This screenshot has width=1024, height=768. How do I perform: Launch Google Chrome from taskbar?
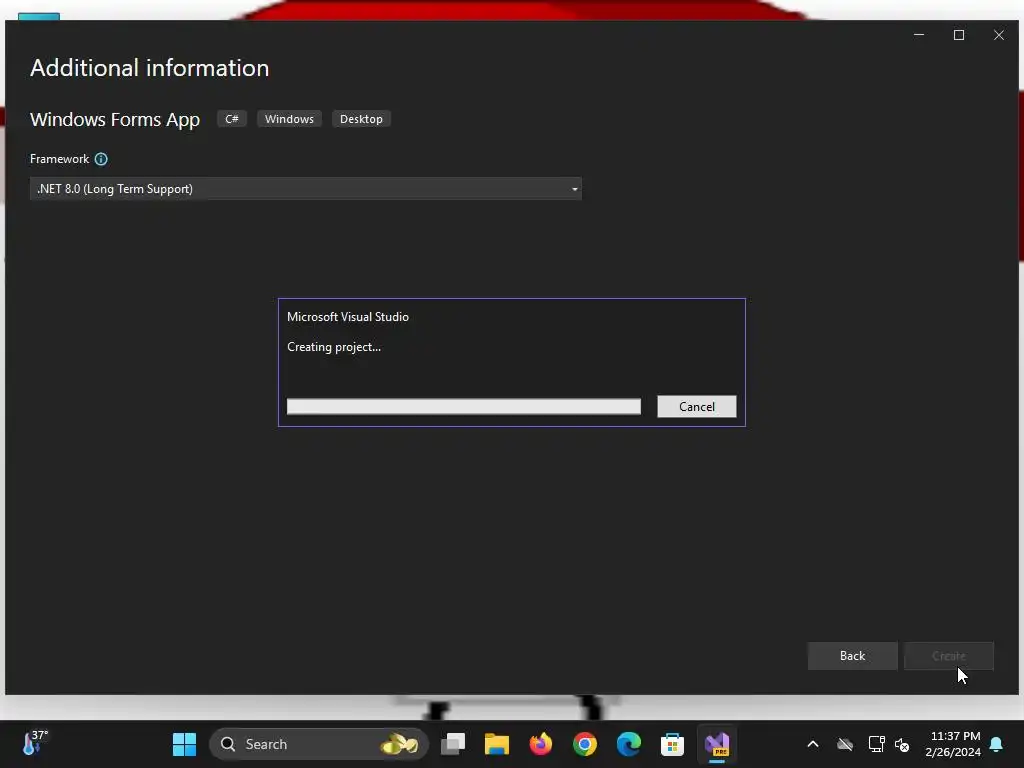(584, 744)
